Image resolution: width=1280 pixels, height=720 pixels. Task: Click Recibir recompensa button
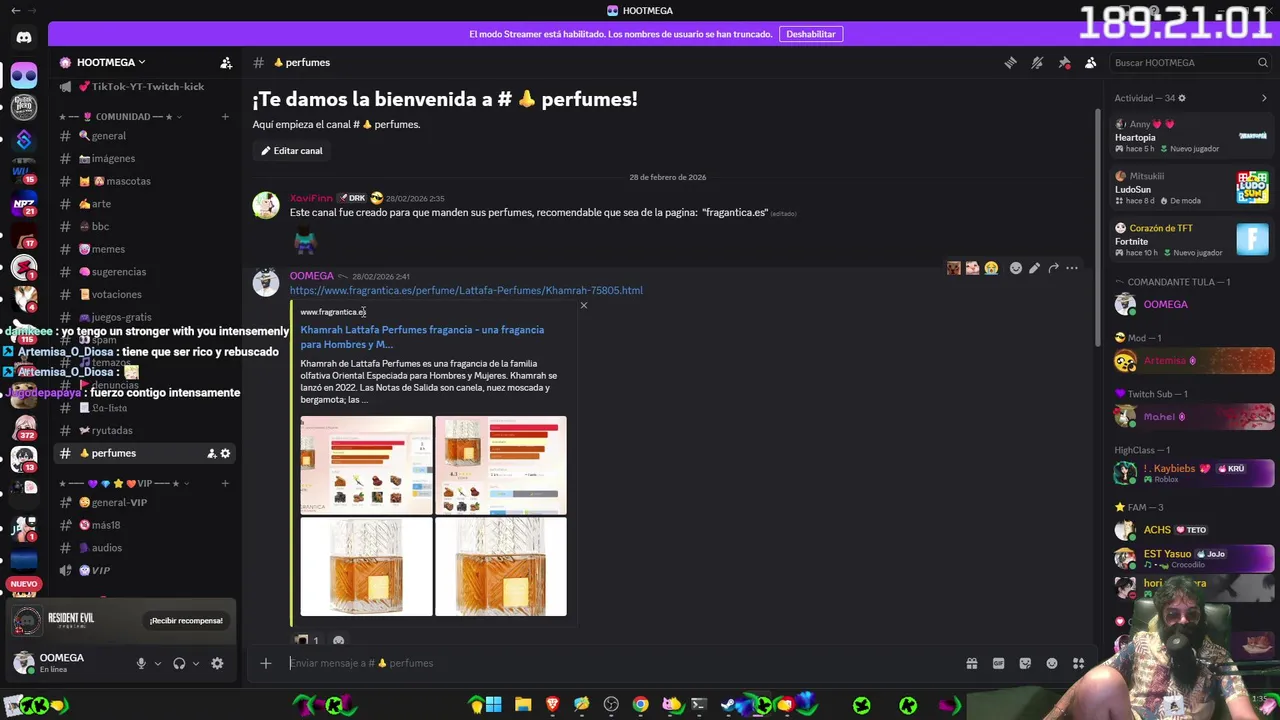click(x=186, y=621)
